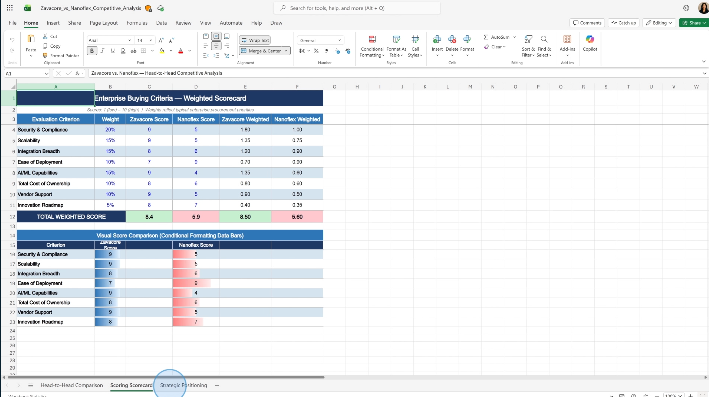Apply percent style format
The width and height of the screenshot is (709, 397).
(x=316, y=51)
